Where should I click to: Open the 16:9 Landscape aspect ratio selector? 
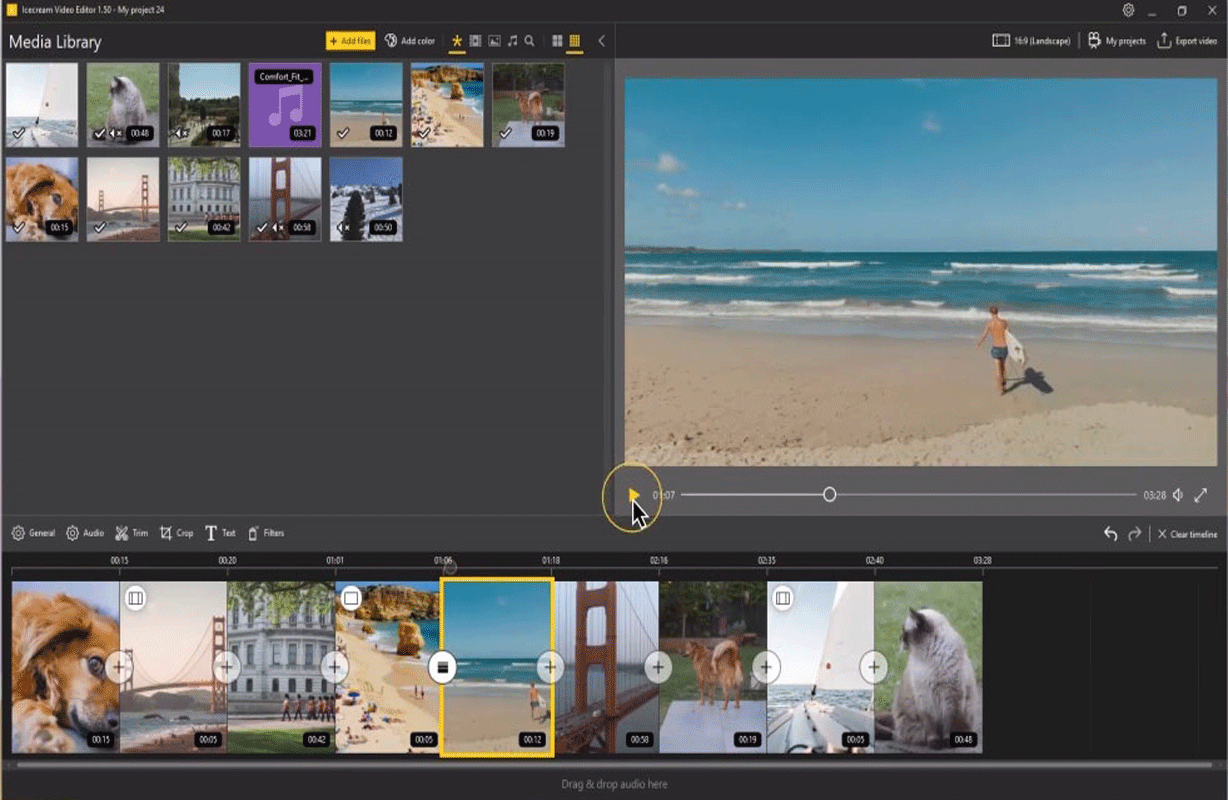coord(1031,41)
